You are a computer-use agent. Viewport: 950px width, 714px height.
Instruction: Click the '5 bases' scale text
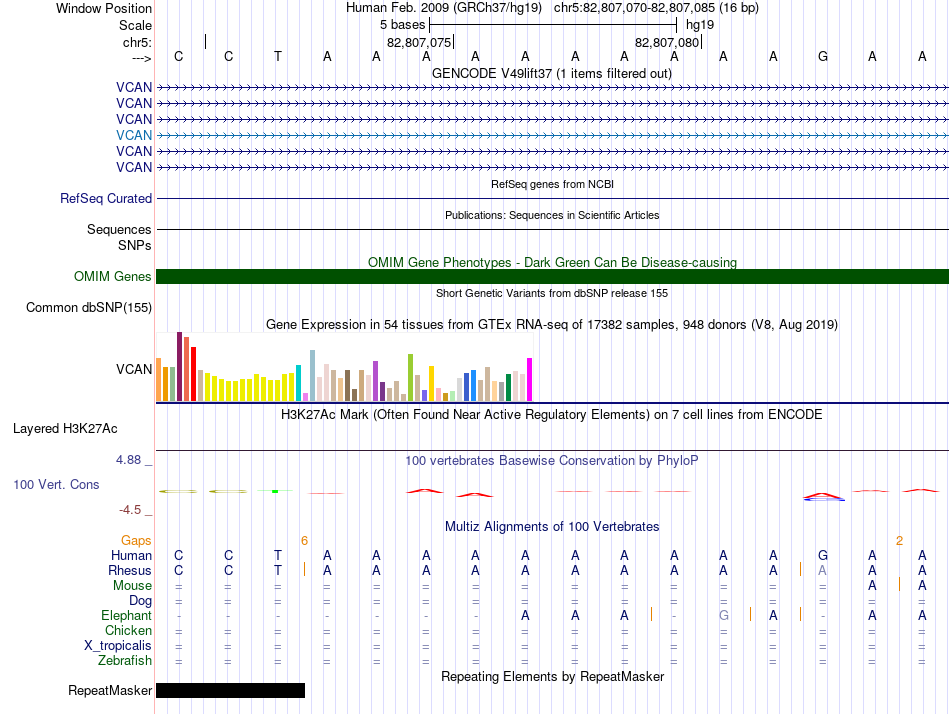[402, 25]
